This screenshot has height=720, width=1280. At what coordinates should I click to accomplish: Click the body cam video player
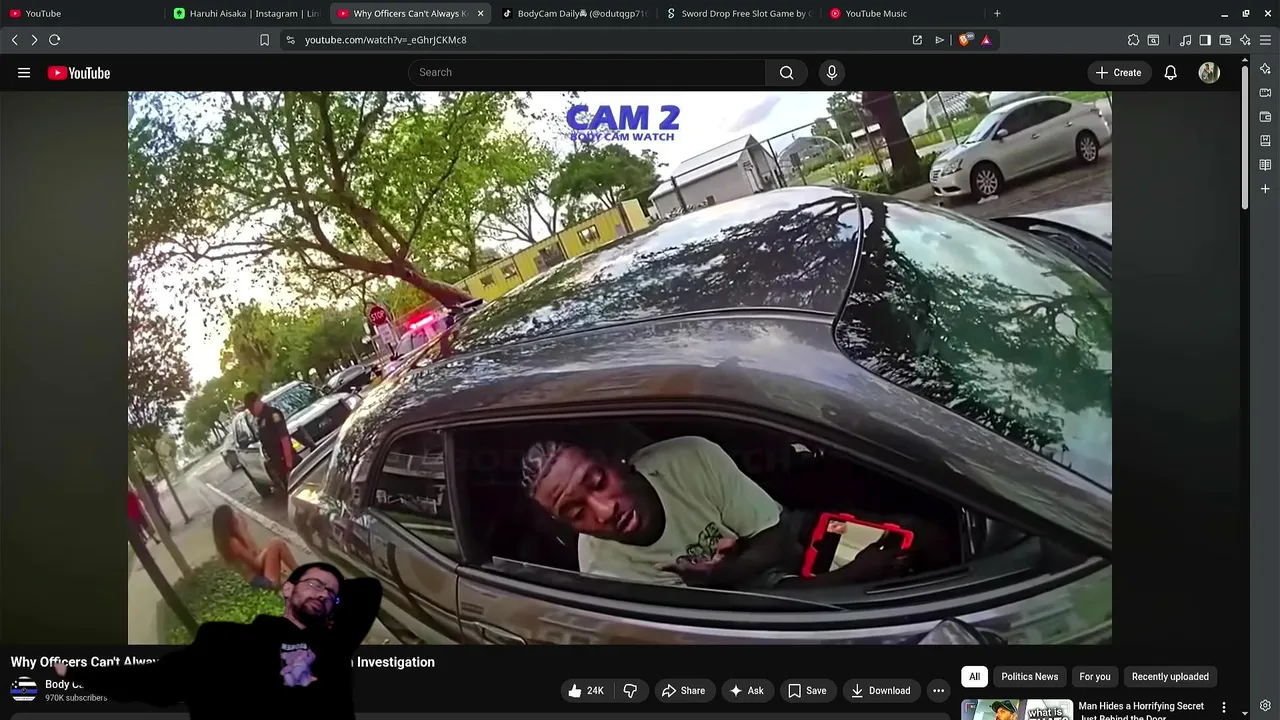click(x=619, y=368)
